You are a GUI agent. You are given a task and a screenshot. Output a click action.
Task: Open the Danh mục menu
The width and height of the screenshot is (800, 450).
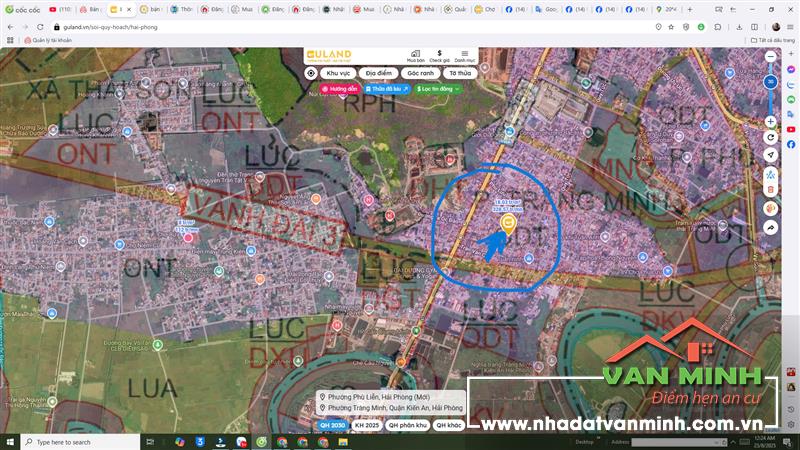464,55
